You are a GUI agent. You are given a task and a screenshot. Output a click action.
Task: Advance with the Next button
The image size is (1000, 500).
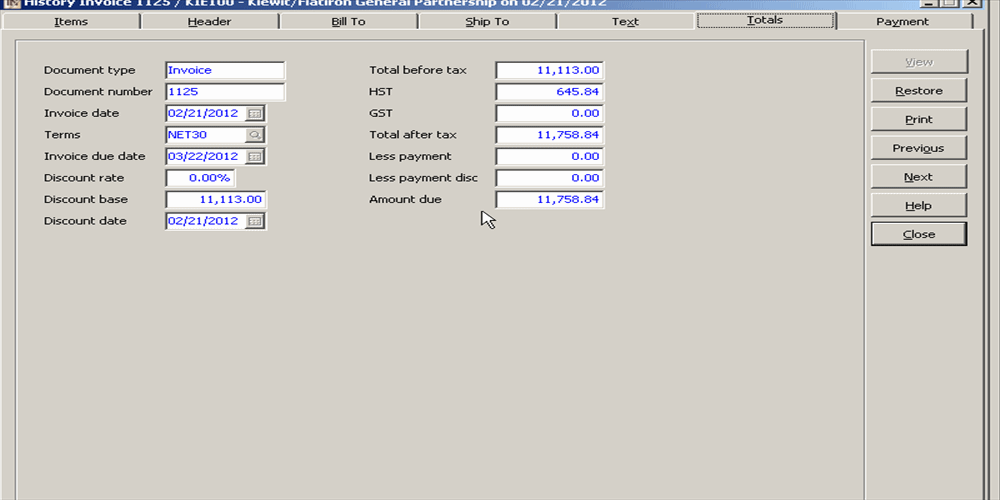tap(918, 177)
